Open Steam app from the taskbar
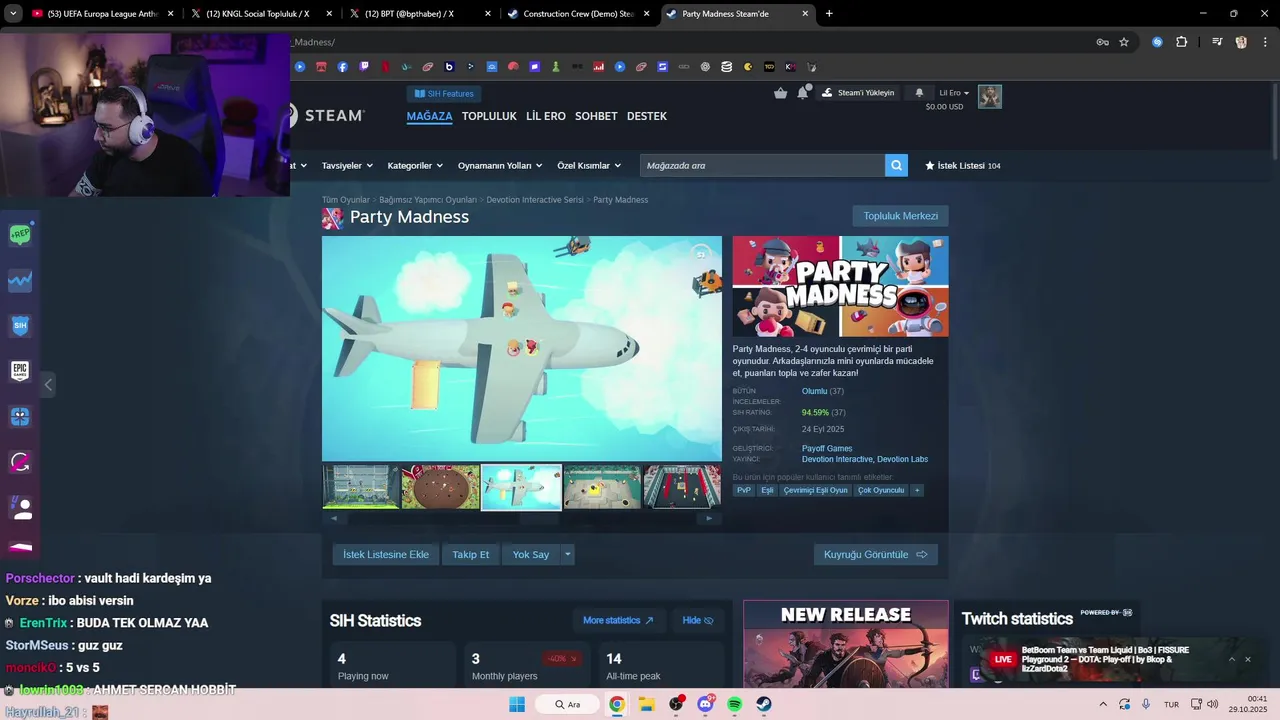The width and height of the screenshot is (1280, 720). (x=764, y=704)
